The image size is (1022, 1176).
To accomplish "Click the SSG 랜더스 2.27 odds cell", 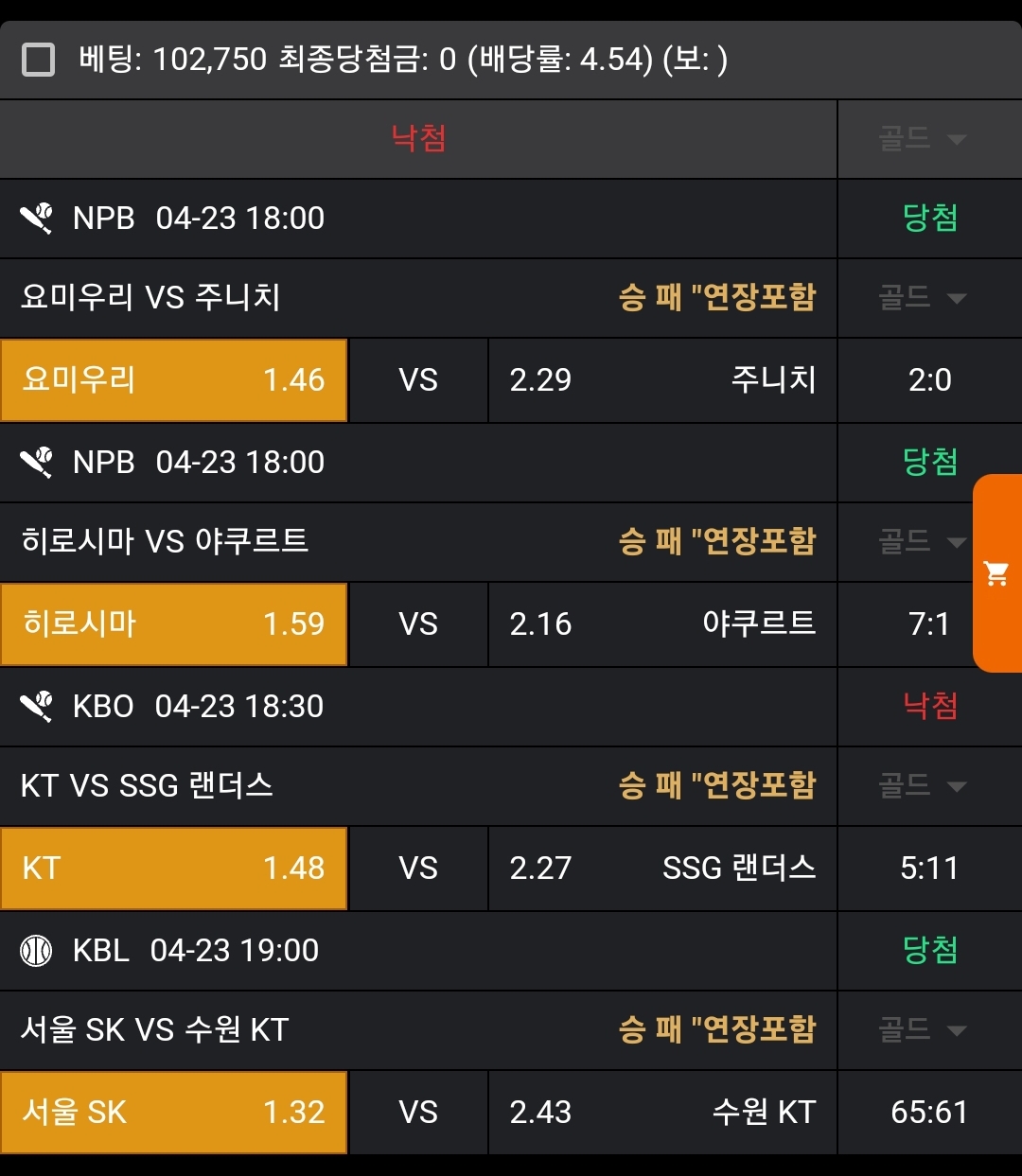I will (662, 869).
